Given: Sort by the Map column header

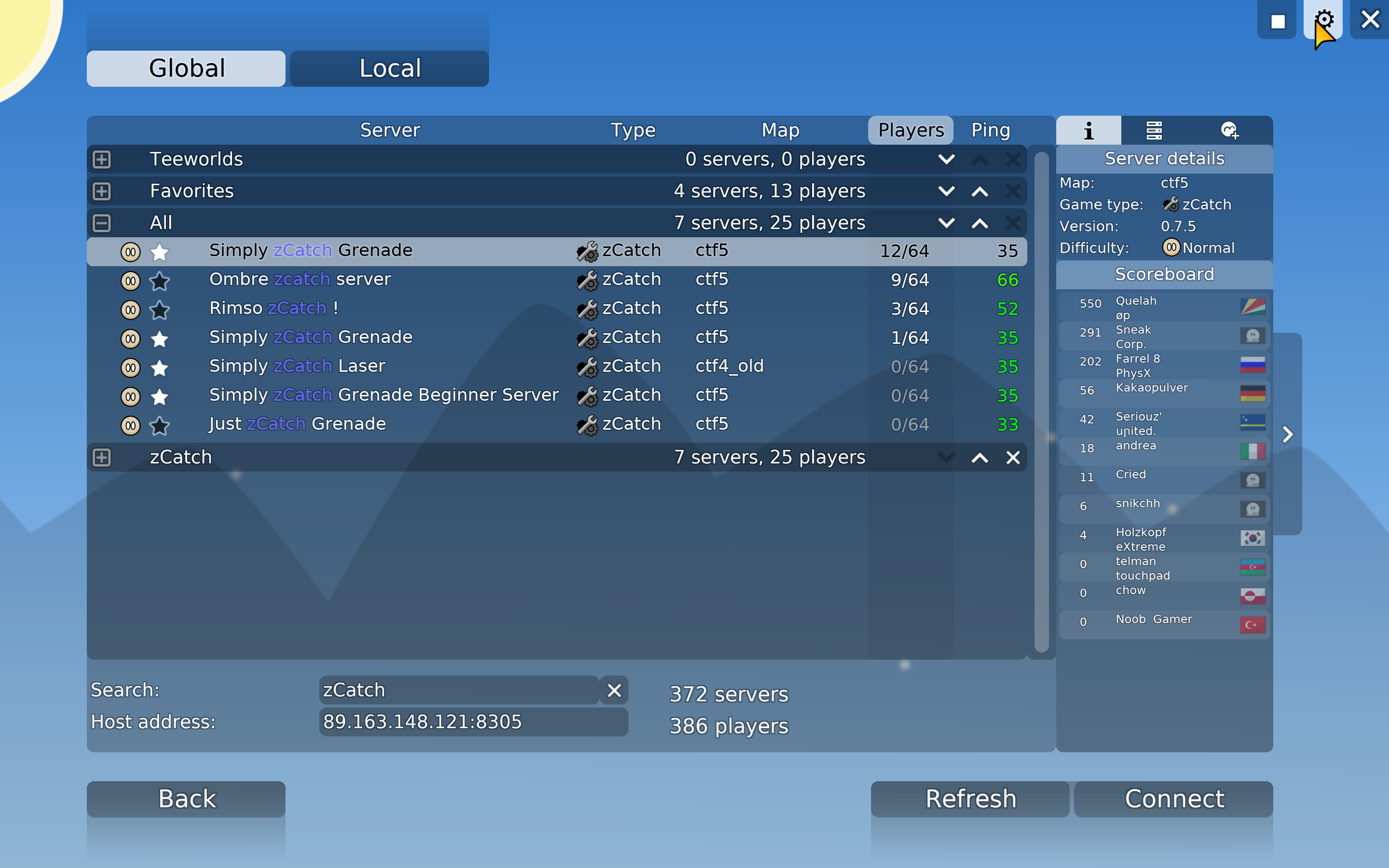Looking at the screenshot, I should point(780,130).
